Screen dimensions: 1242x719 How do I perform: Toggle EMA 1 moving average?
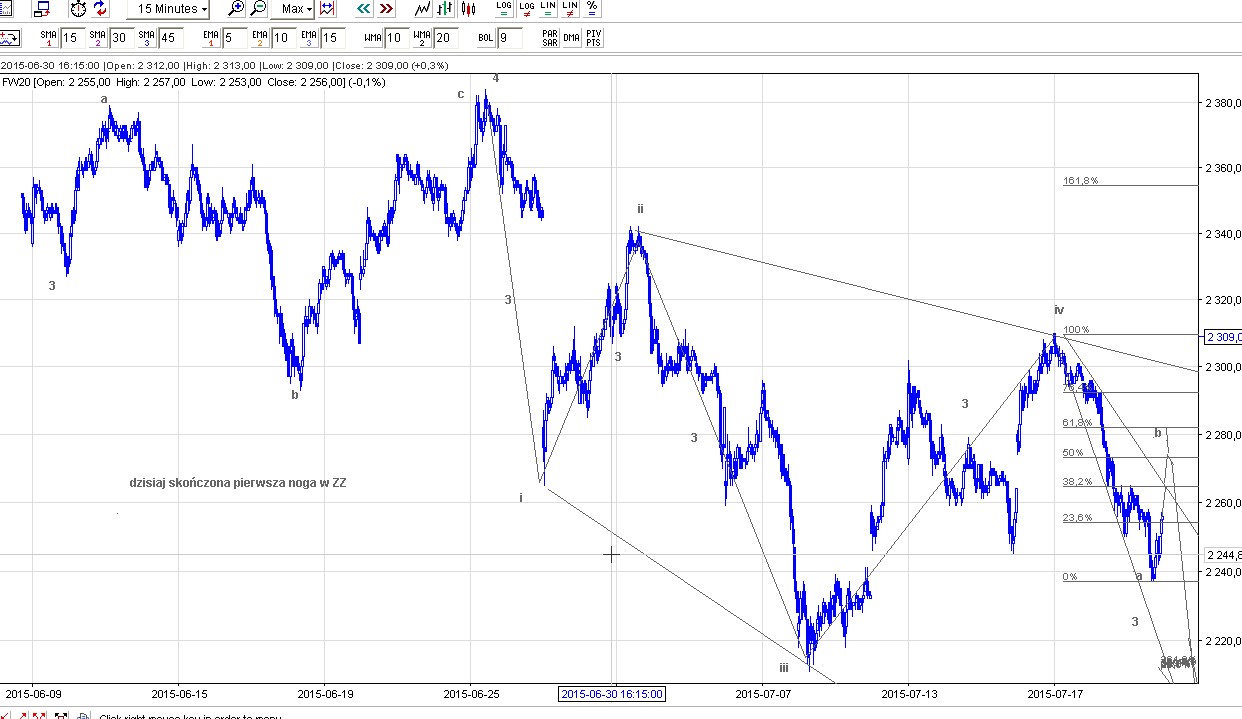(x=210, y=38)
